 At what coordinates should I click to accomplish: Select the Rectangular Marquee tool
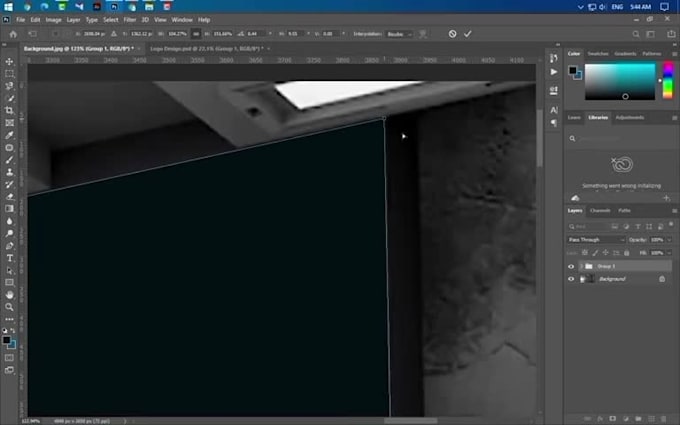pyautogui.click(x=9, y=74)
